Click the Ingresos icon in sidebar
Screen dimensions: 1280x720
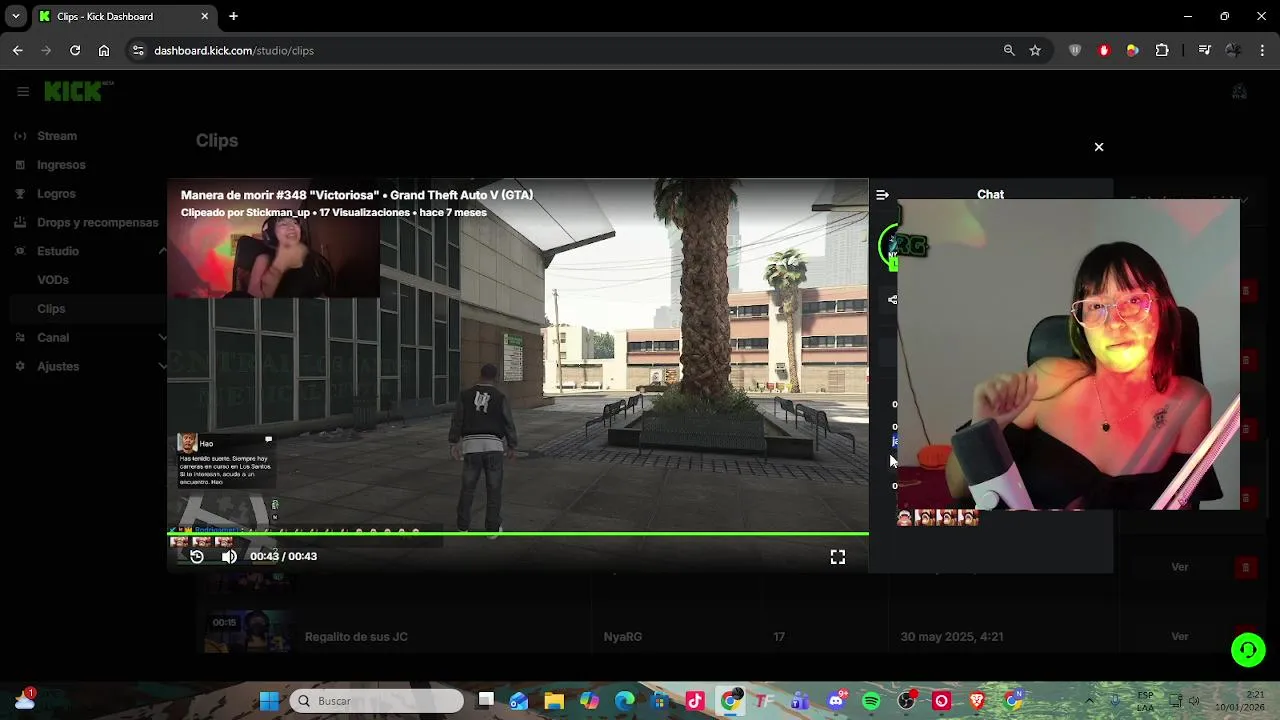[x=20, y=165]
